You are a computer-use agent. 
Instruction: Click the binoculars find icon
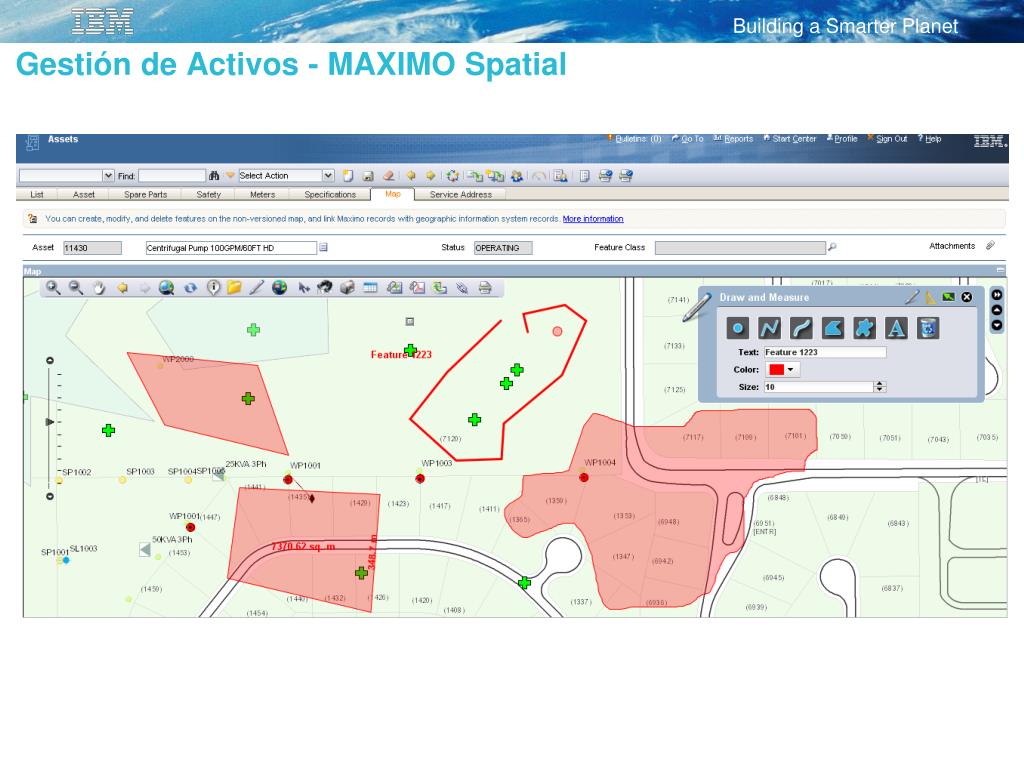pyautogui.click(x=214, y=176)
